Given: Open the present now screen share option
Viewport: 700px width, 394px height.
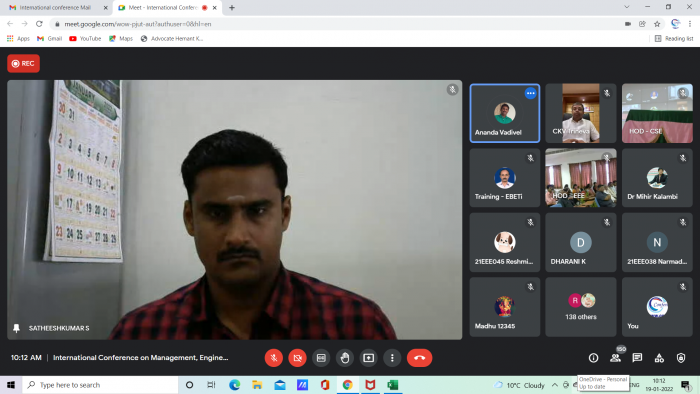Looking at the screenshot, I should point(368,358).
